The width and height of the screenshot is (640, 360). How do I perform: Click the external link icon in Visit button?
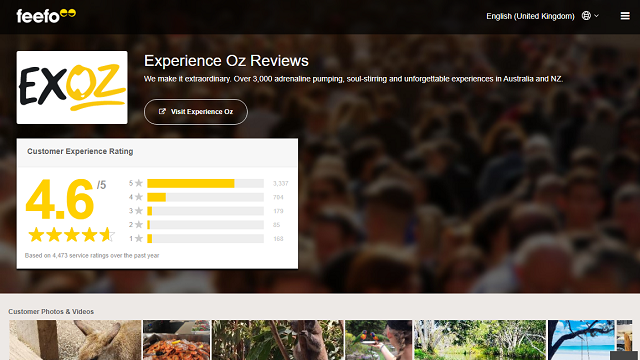coord(162,111)
